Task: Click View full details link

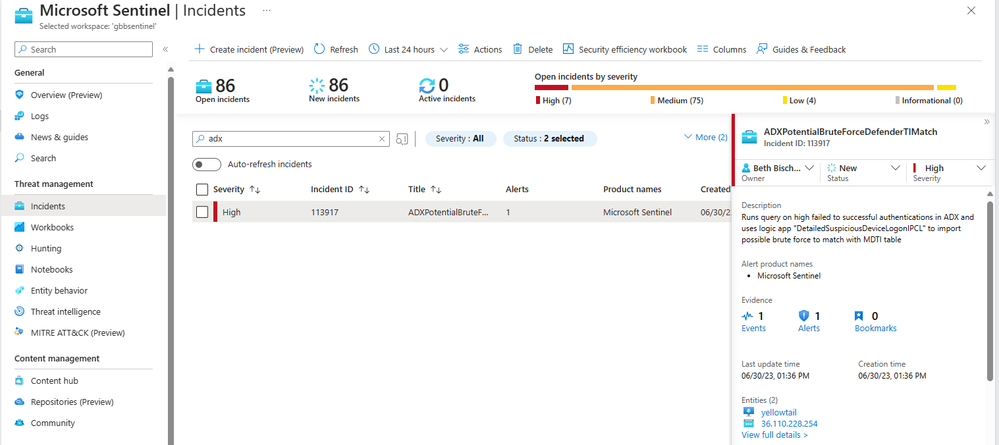Action: (x=775, y=435)
